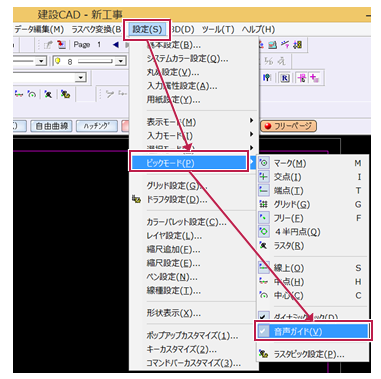
Task: Click the previous page arrow beside Page 1
Action: click(x=116, y=44)
